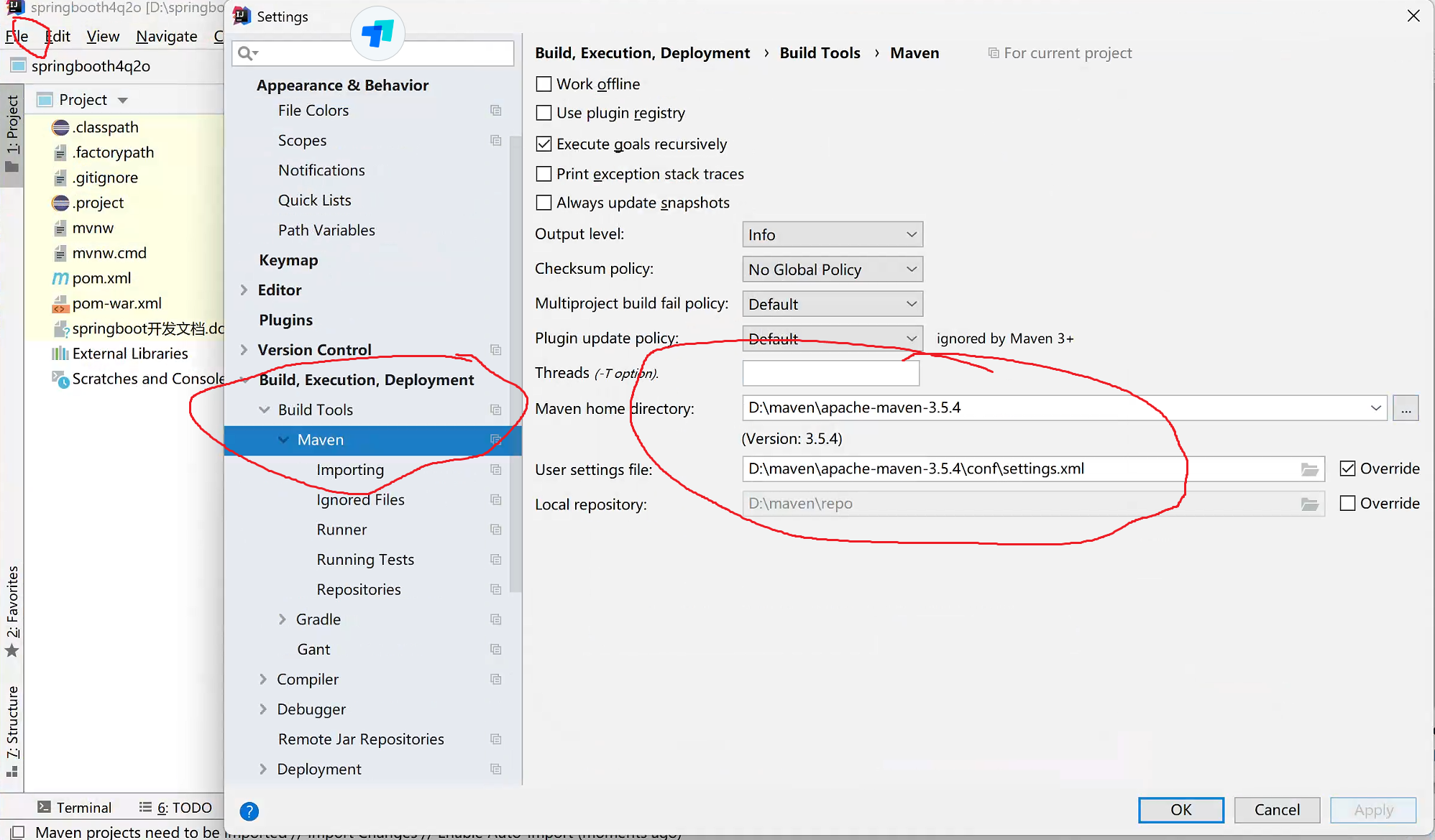Viewport: 1435px width, 840px height.
Task: Click the Maven home browse '...' button
Action: click(x=1406, y=408)
